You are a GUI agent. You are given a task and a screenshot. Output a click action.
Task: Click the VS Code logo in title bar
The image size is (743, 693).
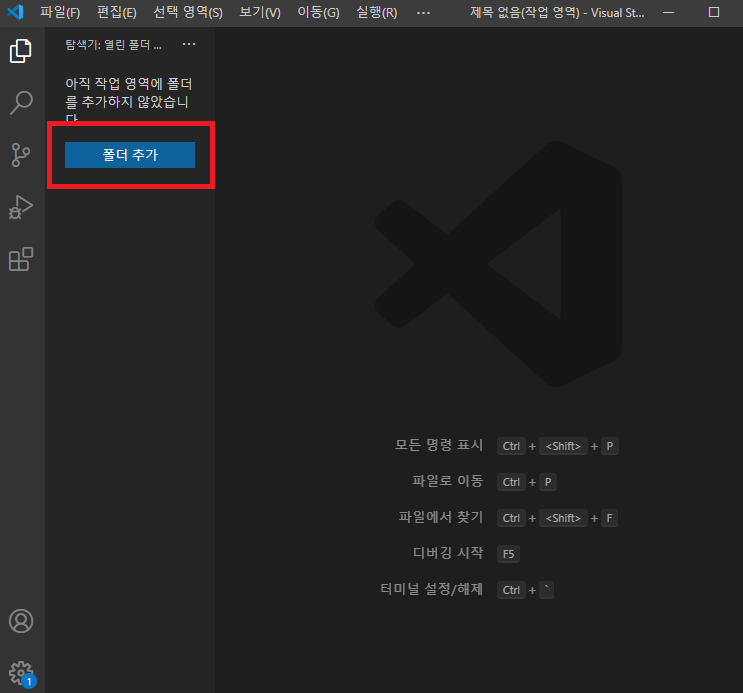pyautogui.click(x=15, y=12)
